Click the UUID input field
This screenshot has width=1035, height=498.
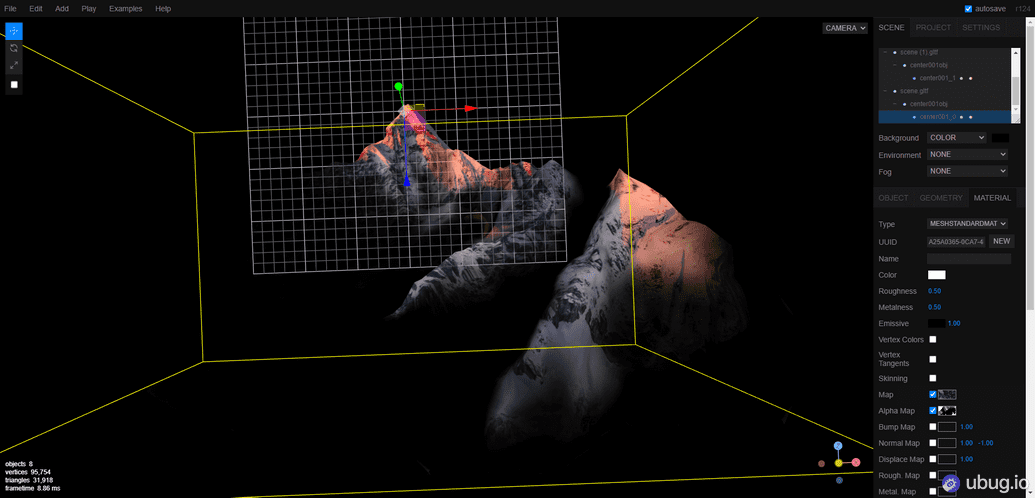click(956, 242)
